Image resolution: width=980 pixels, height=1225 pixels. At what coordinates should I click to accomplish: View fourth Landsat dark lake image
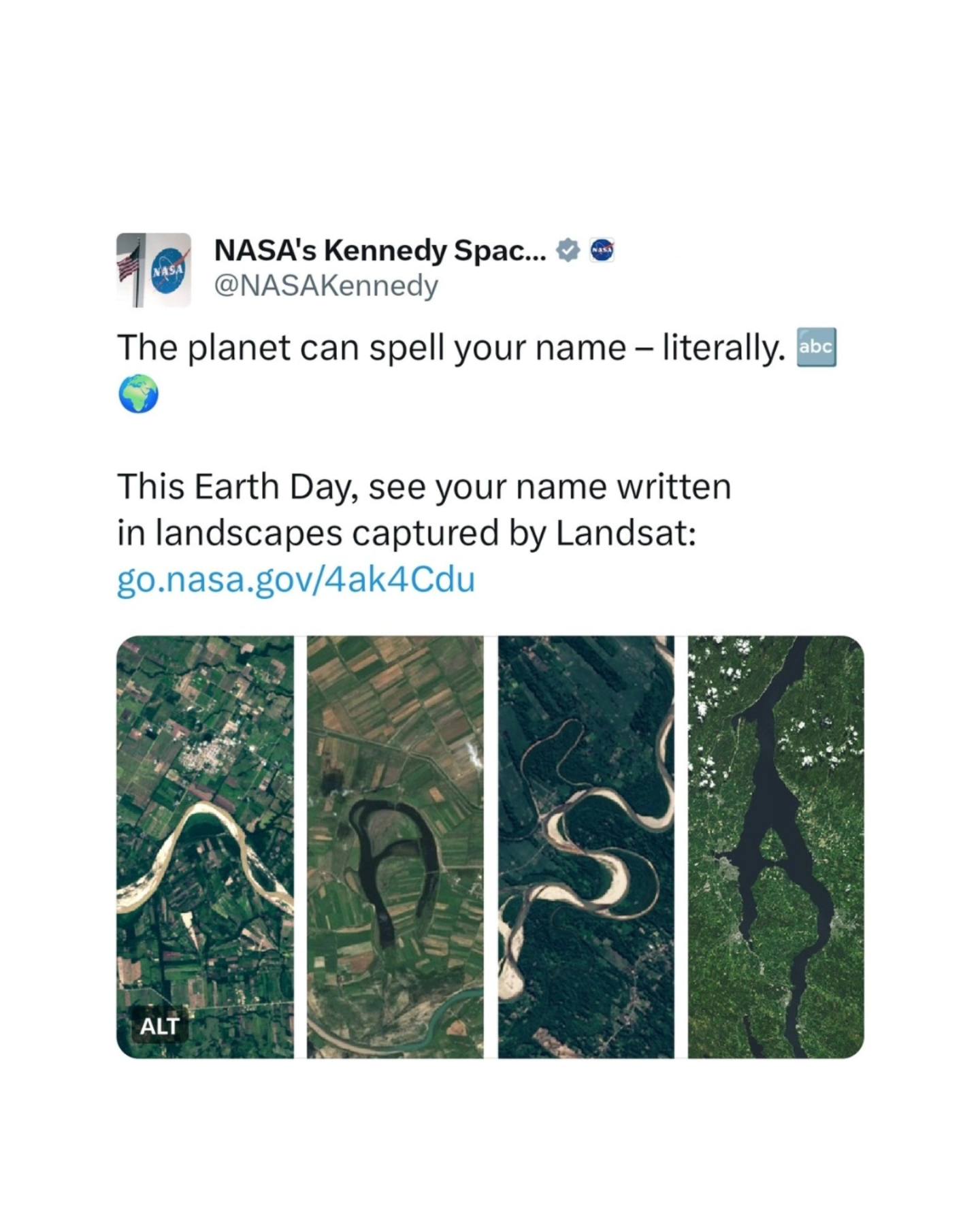coord(776,847)
